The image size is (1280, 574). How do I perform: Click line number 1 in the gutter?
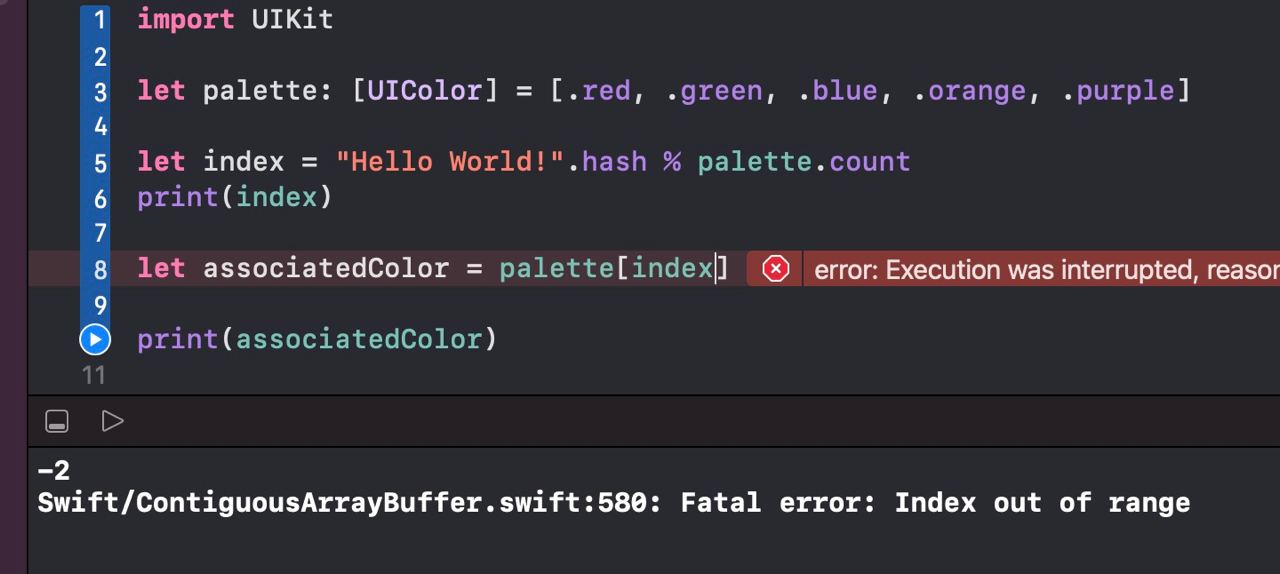[x=99, y=20]
